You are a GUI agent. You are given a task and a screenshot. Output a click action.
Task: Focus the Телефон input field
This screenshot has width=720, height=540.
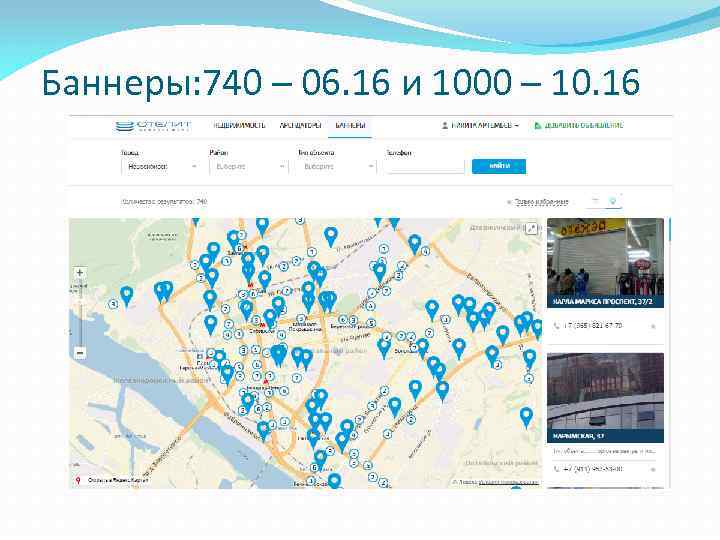pos(425,166)
